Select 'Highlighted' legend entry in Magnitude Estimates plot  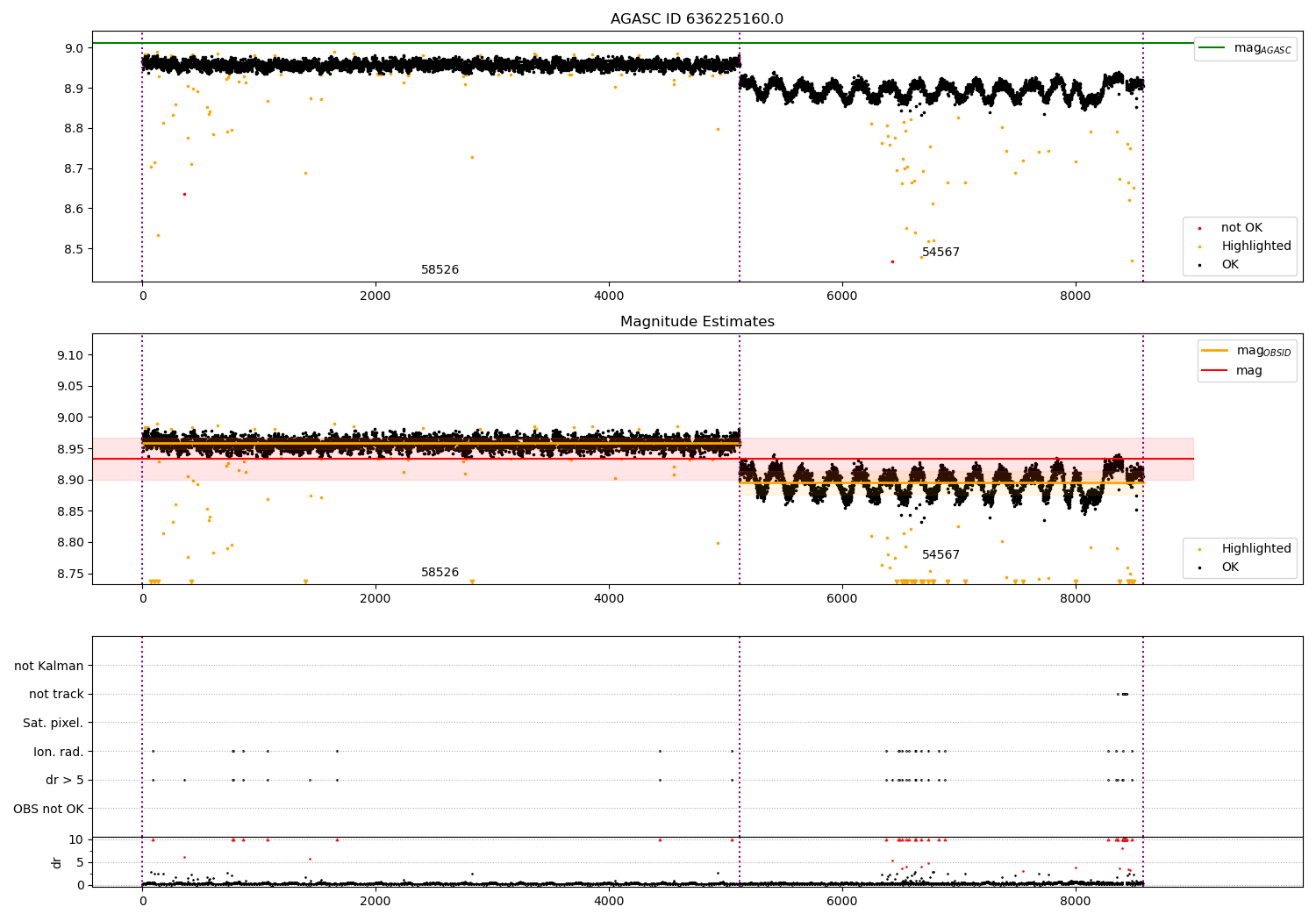[1256, 548]
